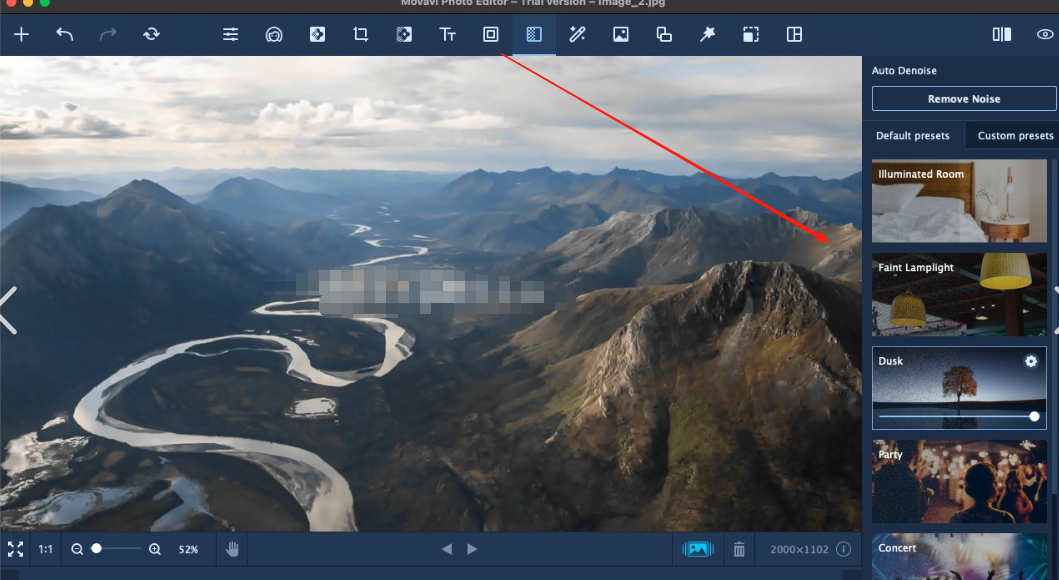This screenshot has width=1059, height=580.
Task: Click the 52% zoom percentage value
Action: coord(188,550)
